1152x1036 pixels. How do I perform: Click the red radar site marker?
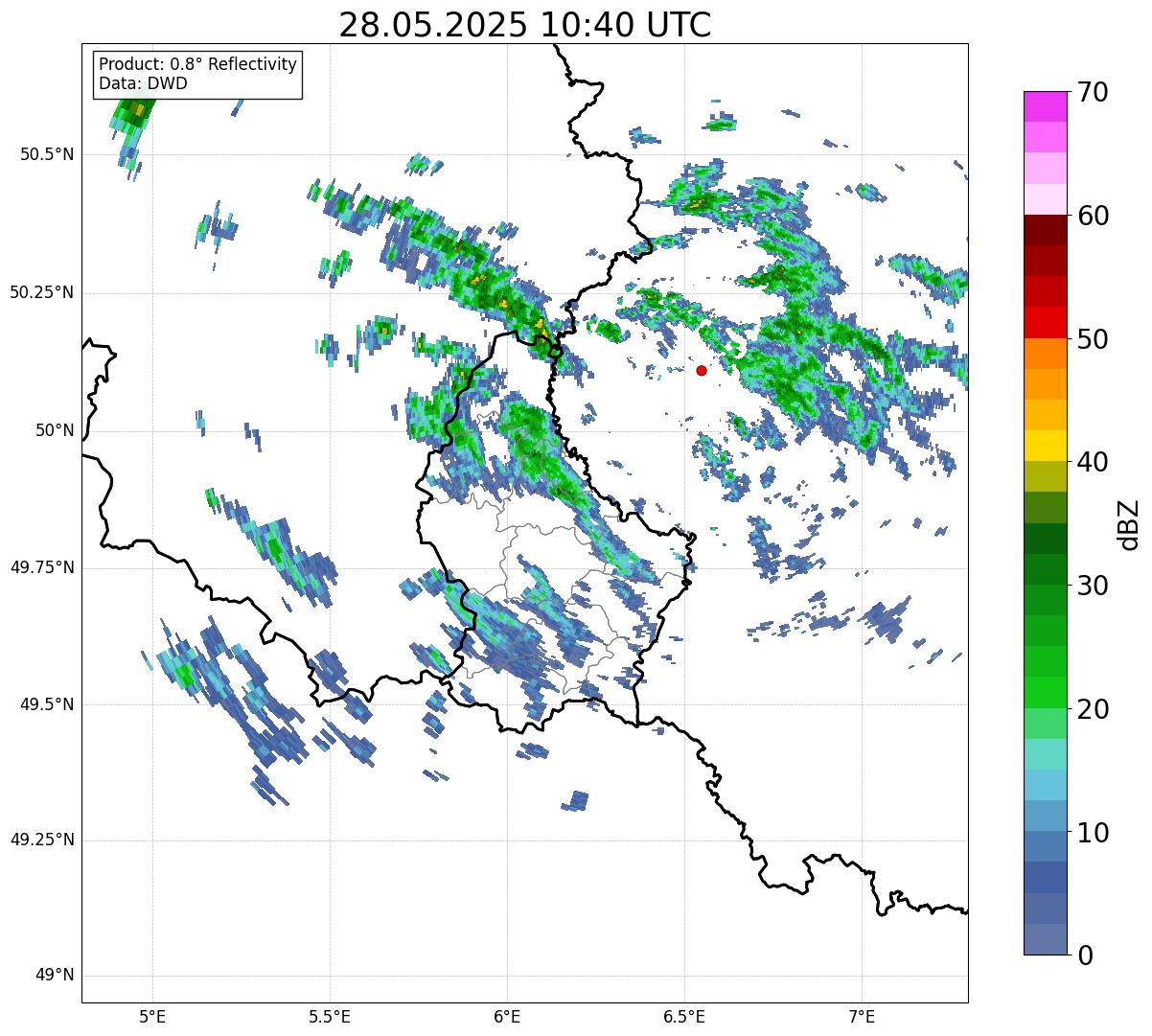[702, 370]
